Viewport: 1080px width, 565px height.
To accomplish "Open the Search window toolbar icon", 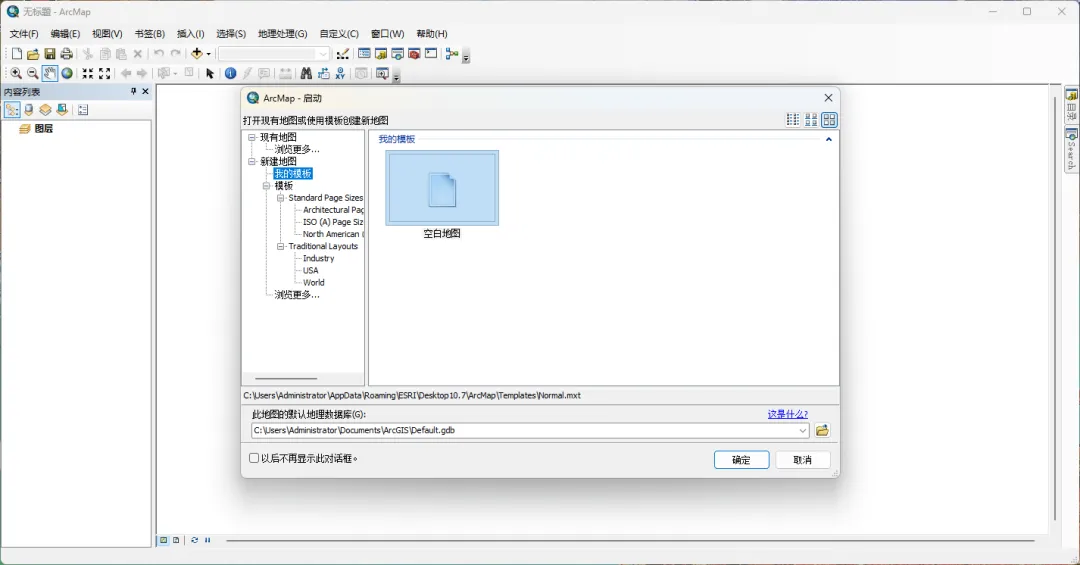I will pos(397,54).
